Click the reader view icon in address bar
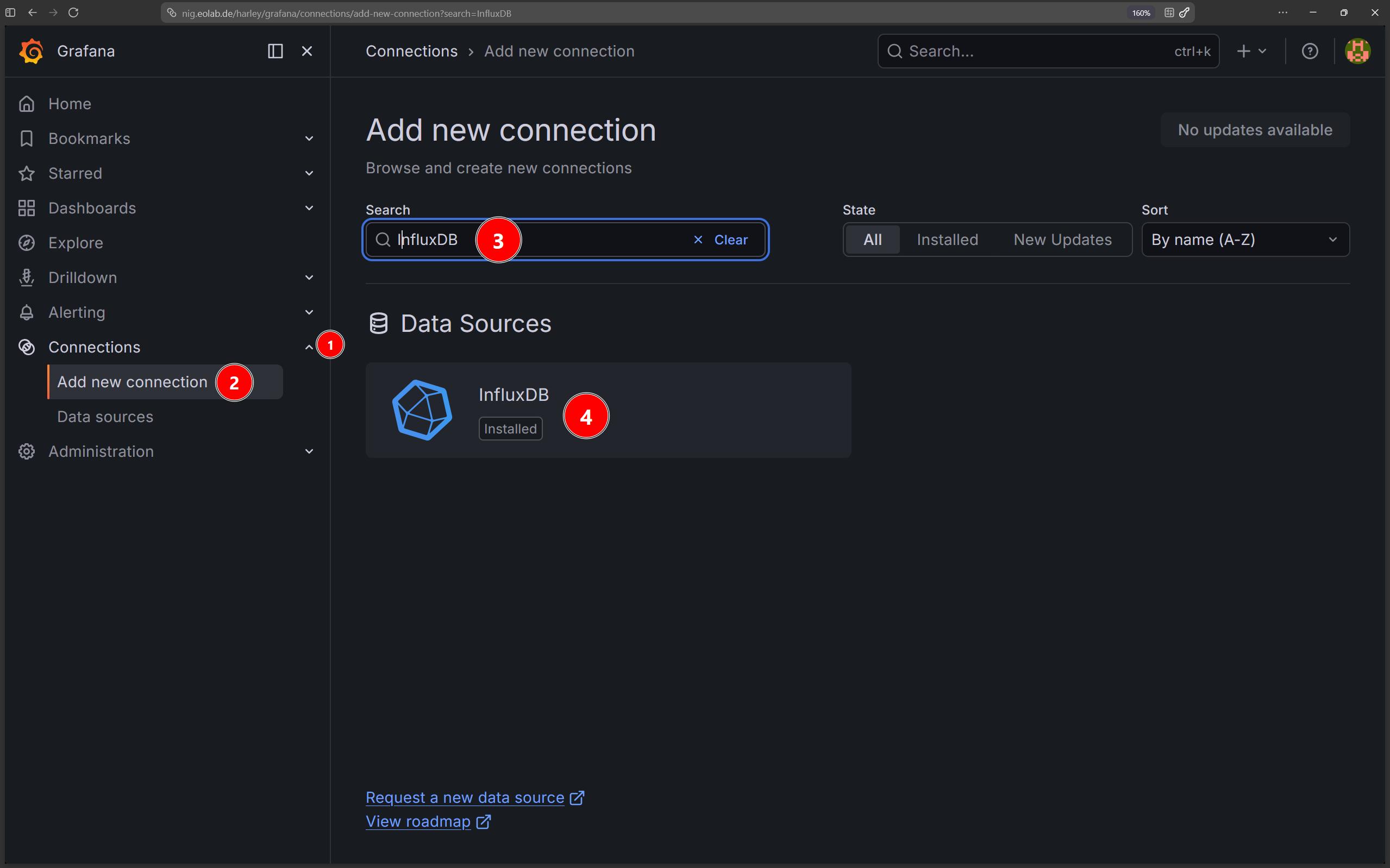Image resolution: width=1390 pixels, height=868 pixels. [1169, 12]
